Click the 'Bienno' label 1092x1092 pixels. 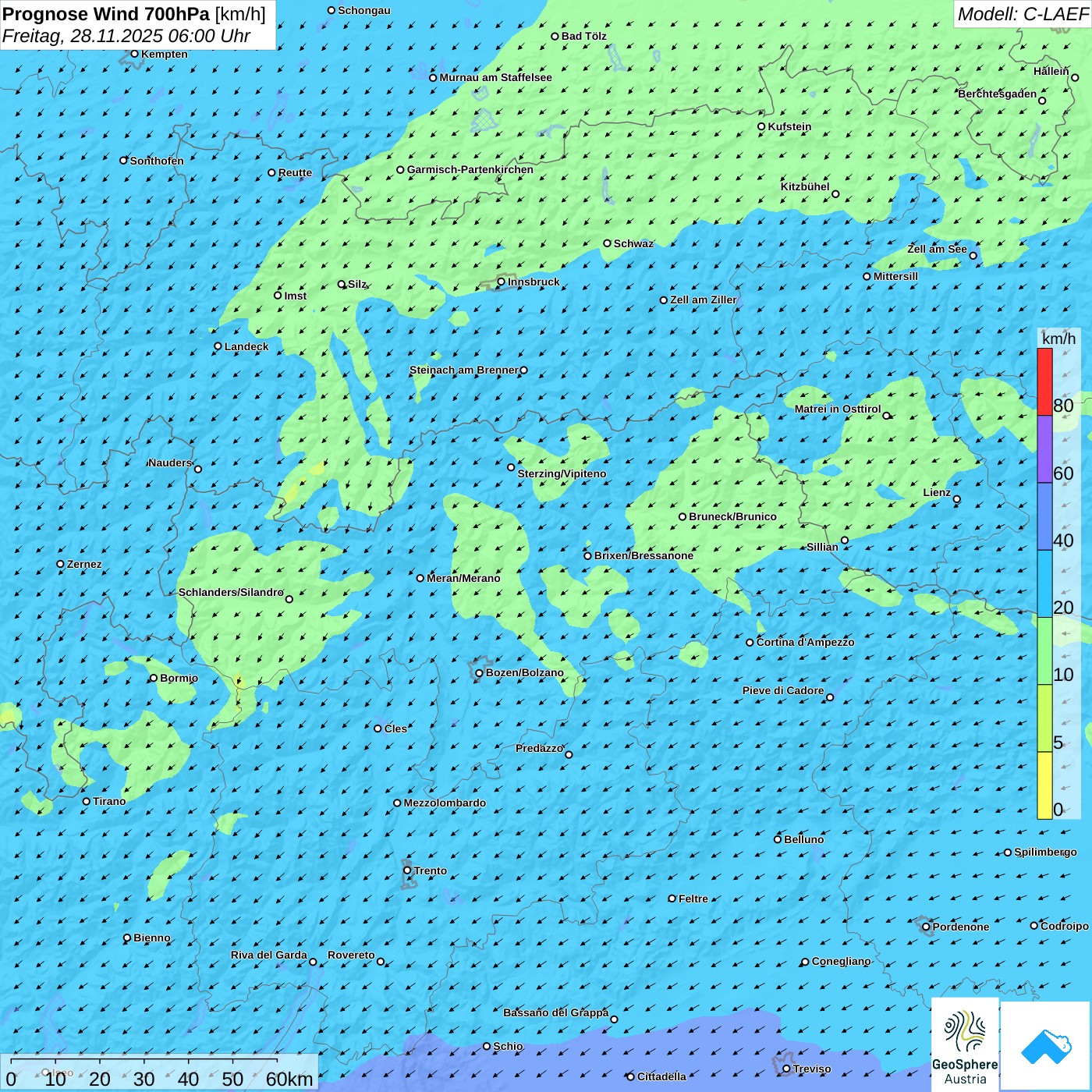151,938
